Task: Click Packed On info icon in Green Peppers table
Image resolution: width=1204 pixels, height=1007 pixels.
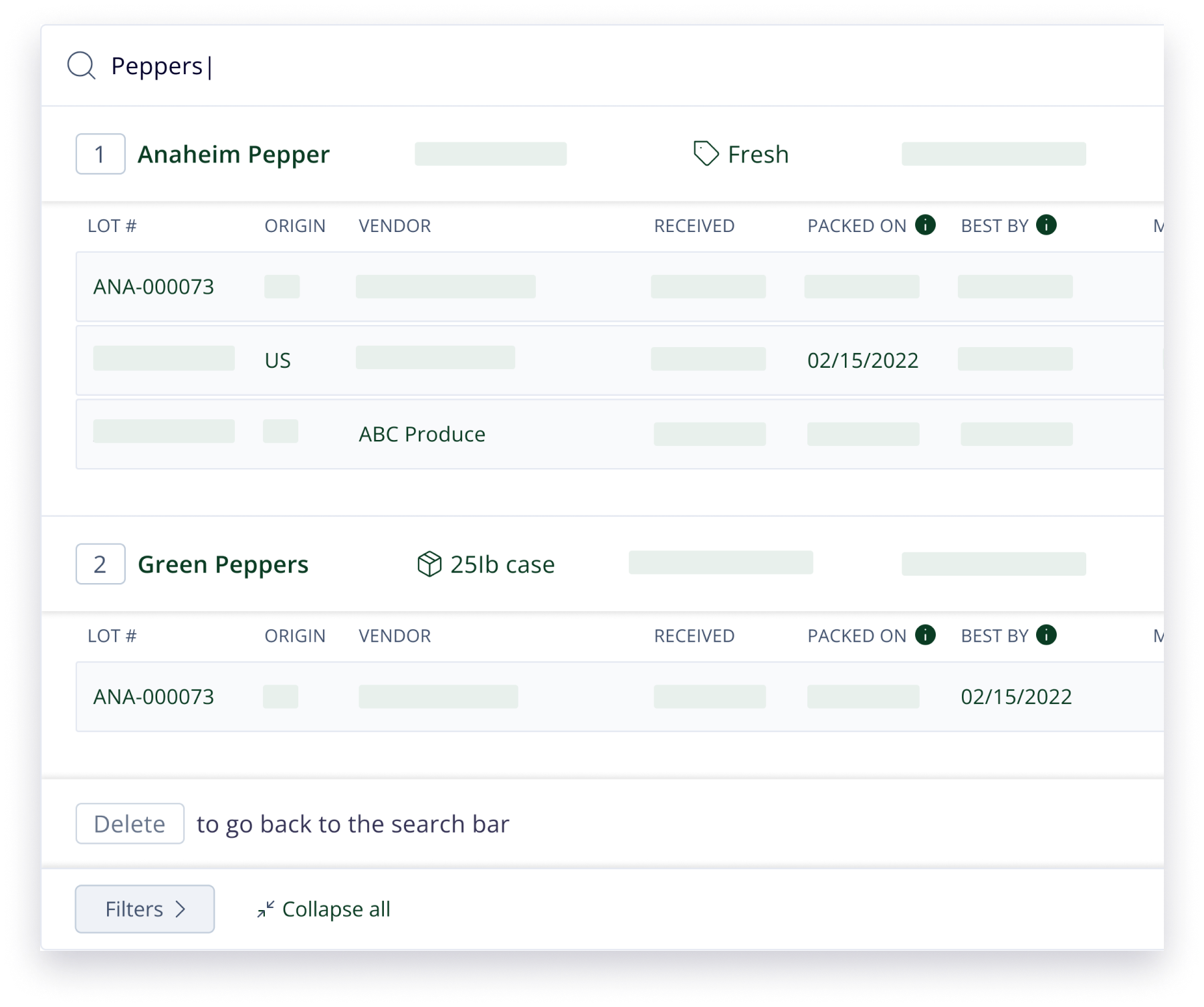Action: coord(925,635)
